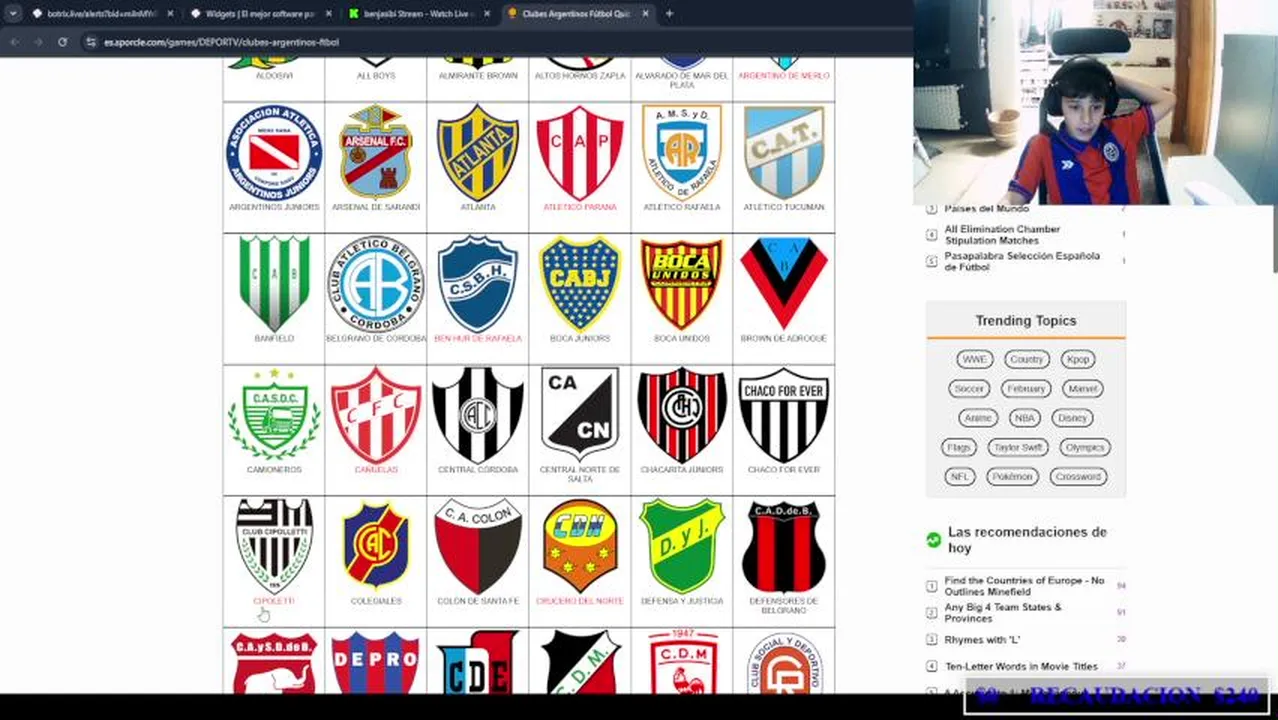
Task: Click the Defensa y Justicia D.yJ. shield
Action: pyautogui.click(x=682, y=546)
